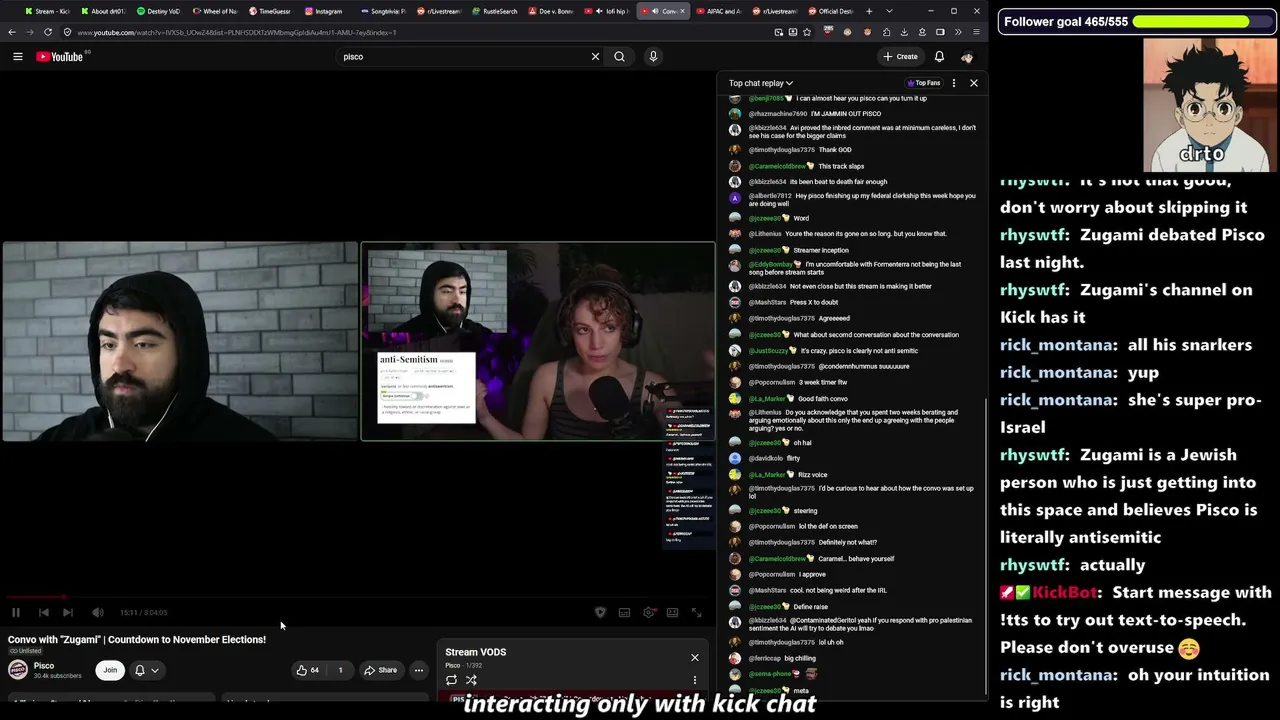Expand list all tabs dropdown arrow
Screen dimensions: 1280x720
890,11
